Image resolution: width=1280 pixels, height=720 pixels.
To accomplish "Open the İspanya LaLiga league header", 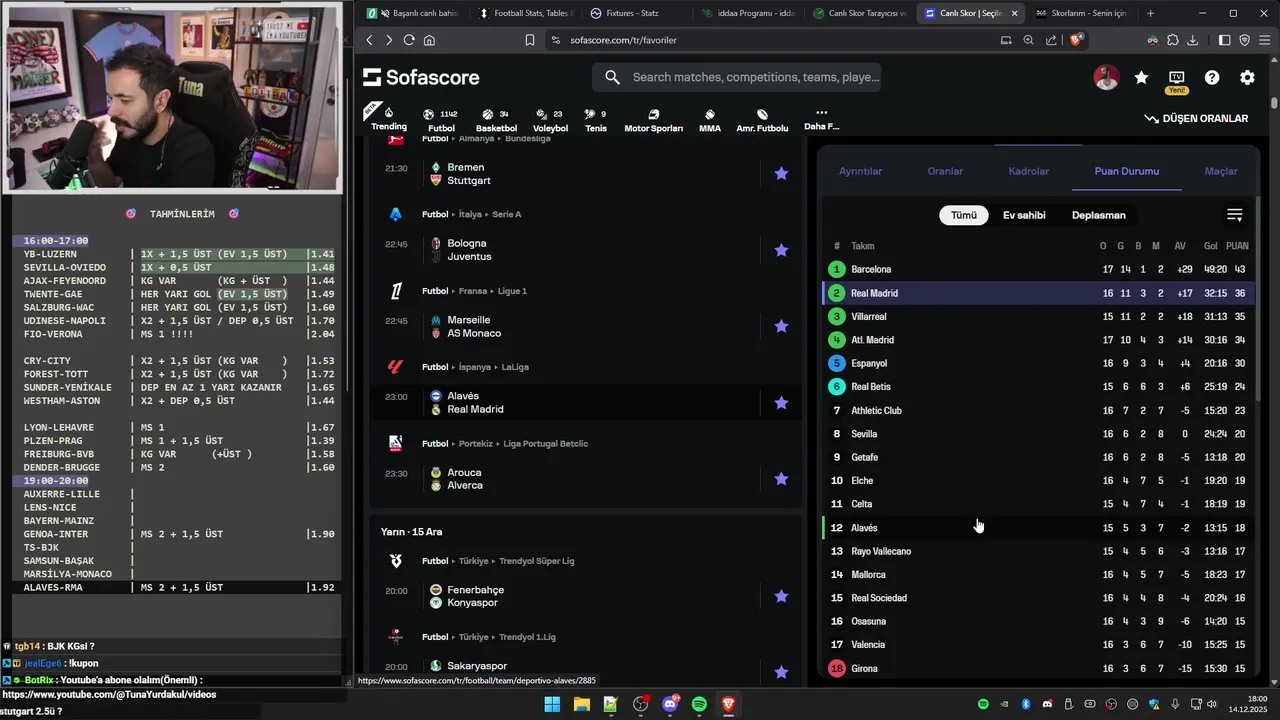I will pyautogui.click(x=475, y=367).
